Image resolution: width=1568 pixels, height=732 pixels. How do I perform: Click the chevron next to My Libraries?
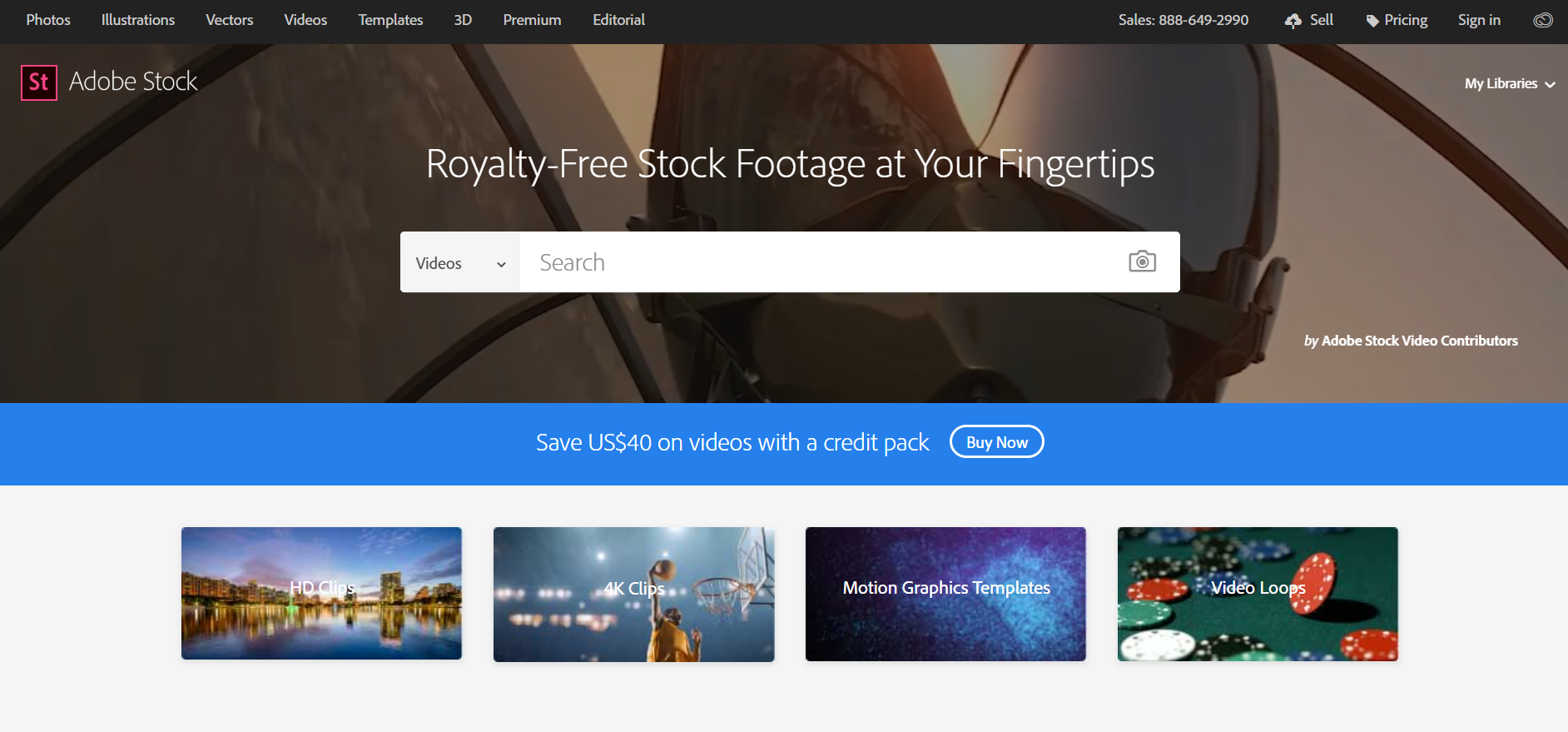tap(1550, 85)
